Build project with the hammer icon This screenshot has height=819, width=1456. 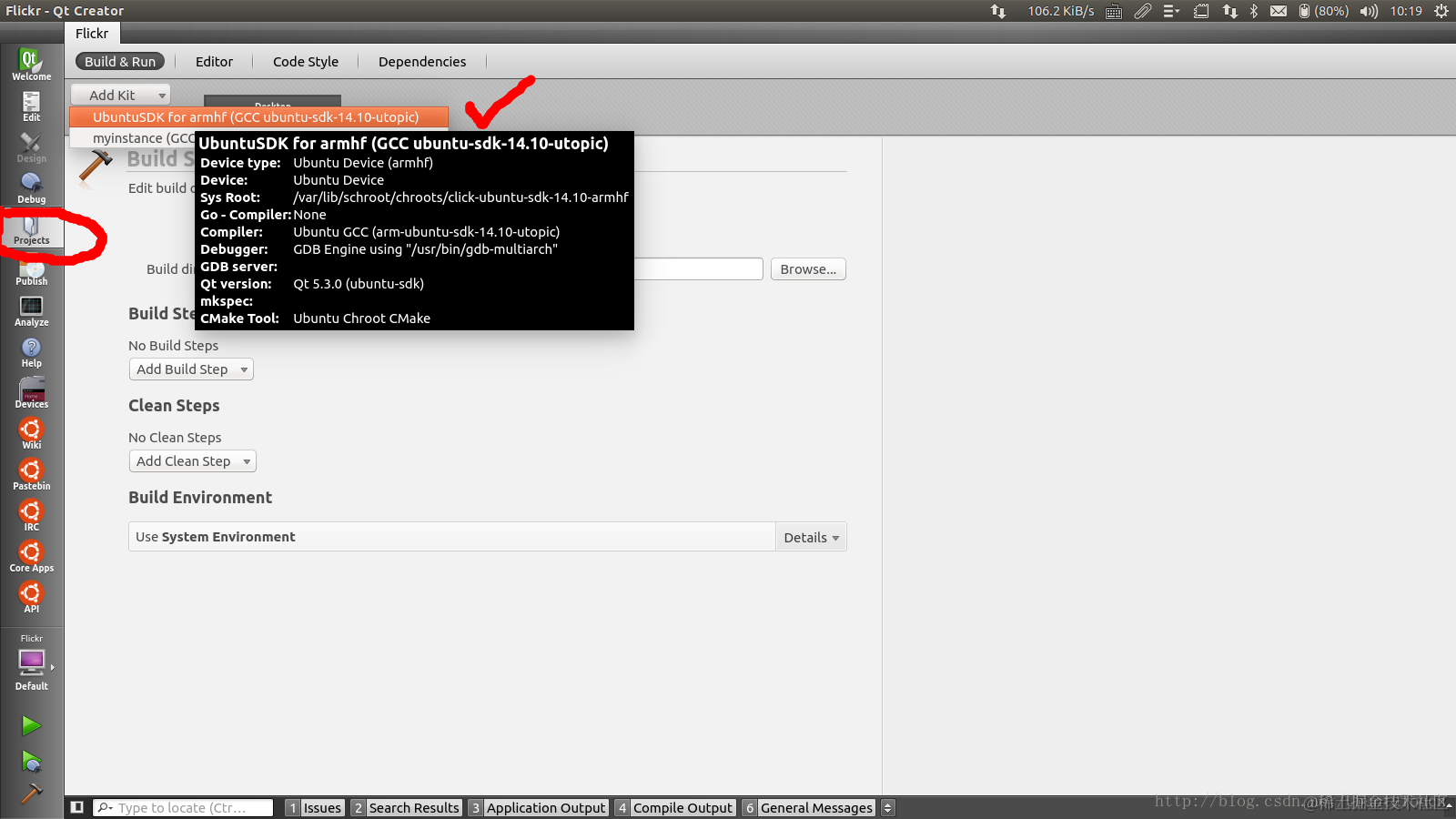31,794
